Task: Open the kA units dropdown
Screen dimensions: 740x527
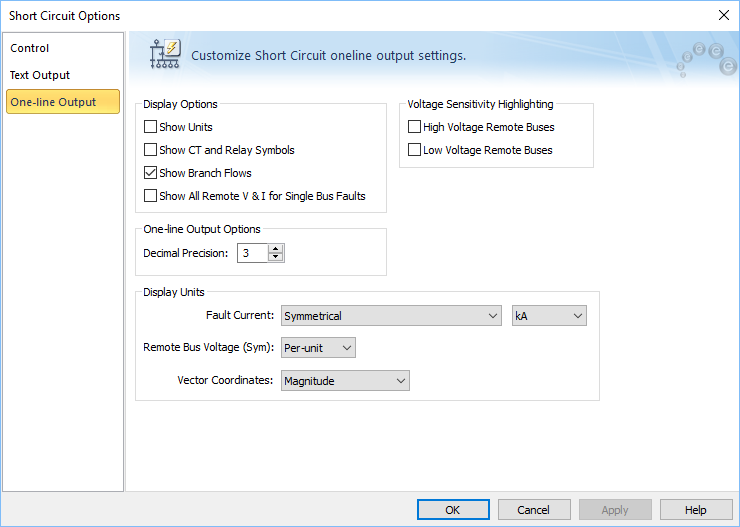Action: [x=549, y=316]
